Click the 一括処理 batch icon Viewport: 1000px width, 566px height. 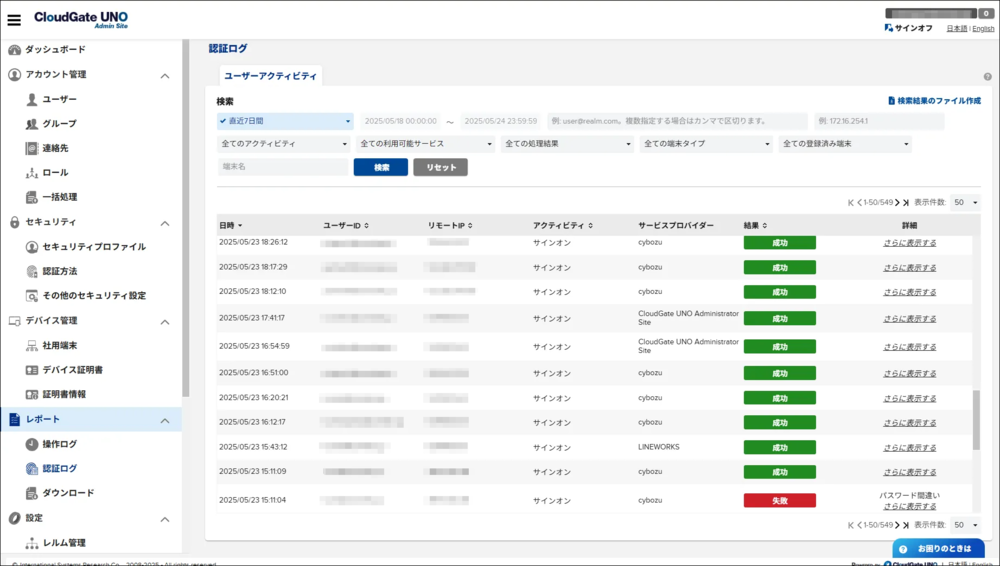(x=32, y=197)
